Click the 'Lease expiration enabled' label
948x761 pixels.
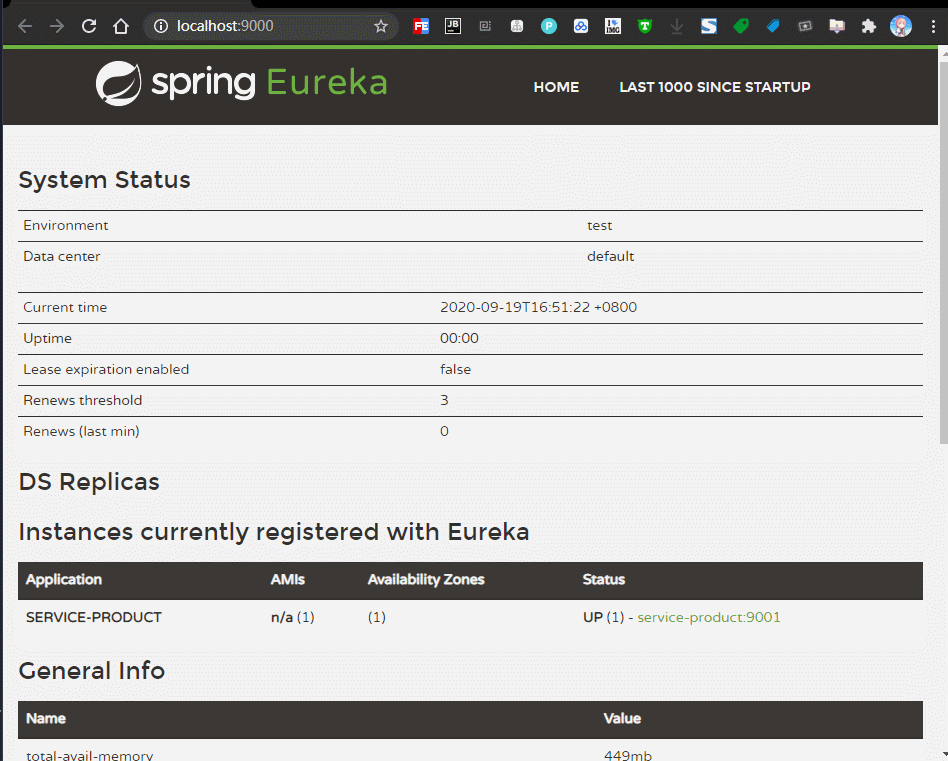click(106, 369)
